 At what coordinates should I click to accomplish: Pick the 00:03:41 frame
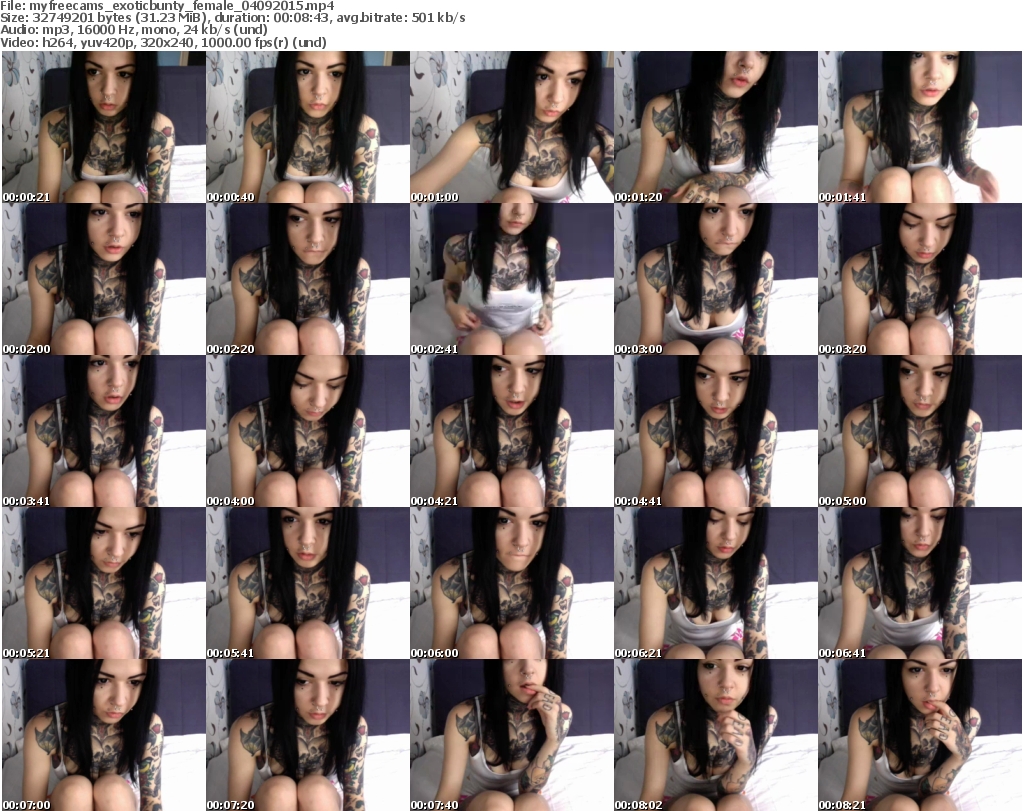104,431
